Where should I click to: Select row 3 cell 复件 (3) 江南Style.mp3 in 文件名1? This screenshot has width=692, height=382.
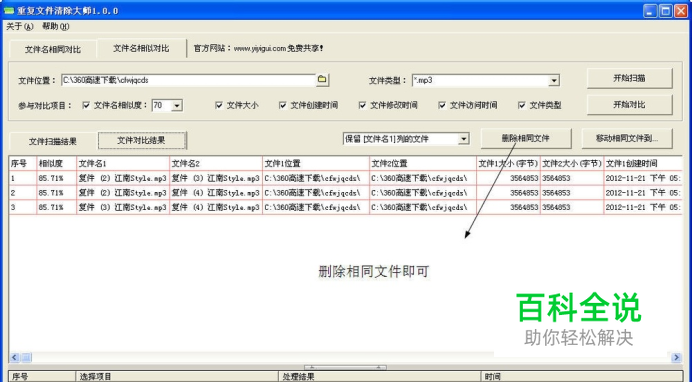(x=123, y=207)
